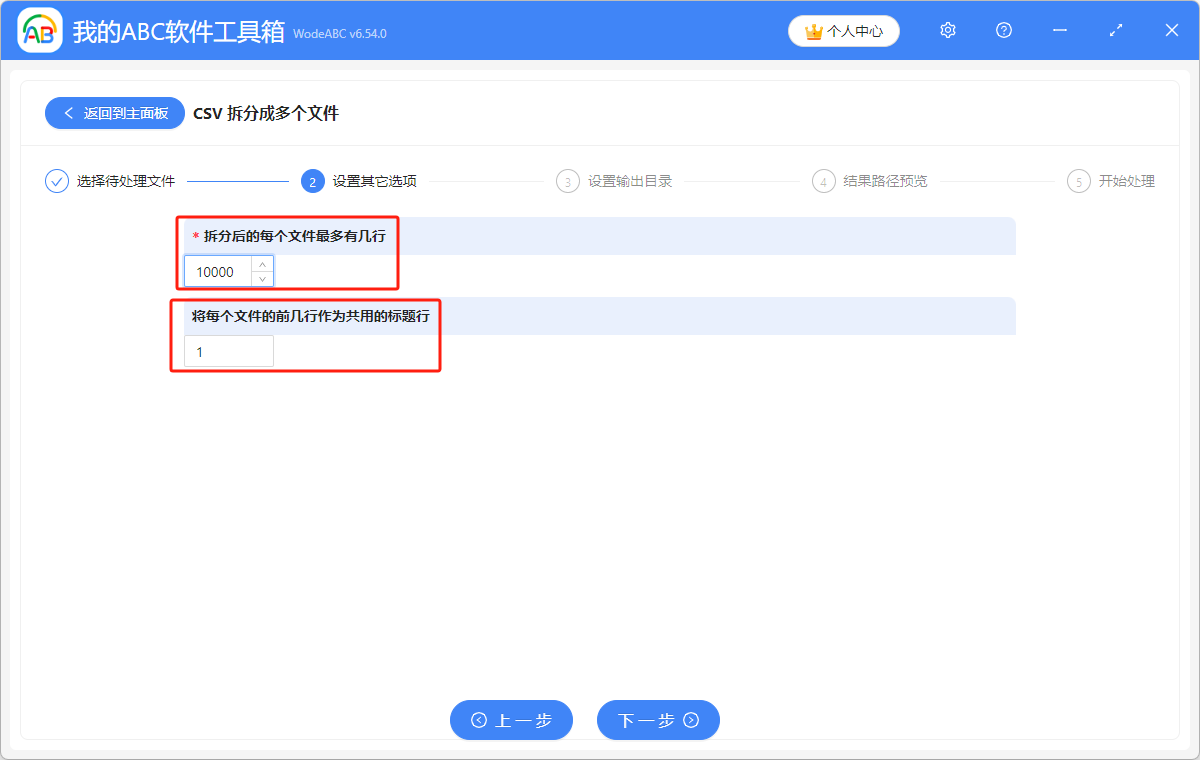Click the checkmark circle of step 选择待处理文件
Viewport: 1200px width, 760px height.
coord(56,181)
